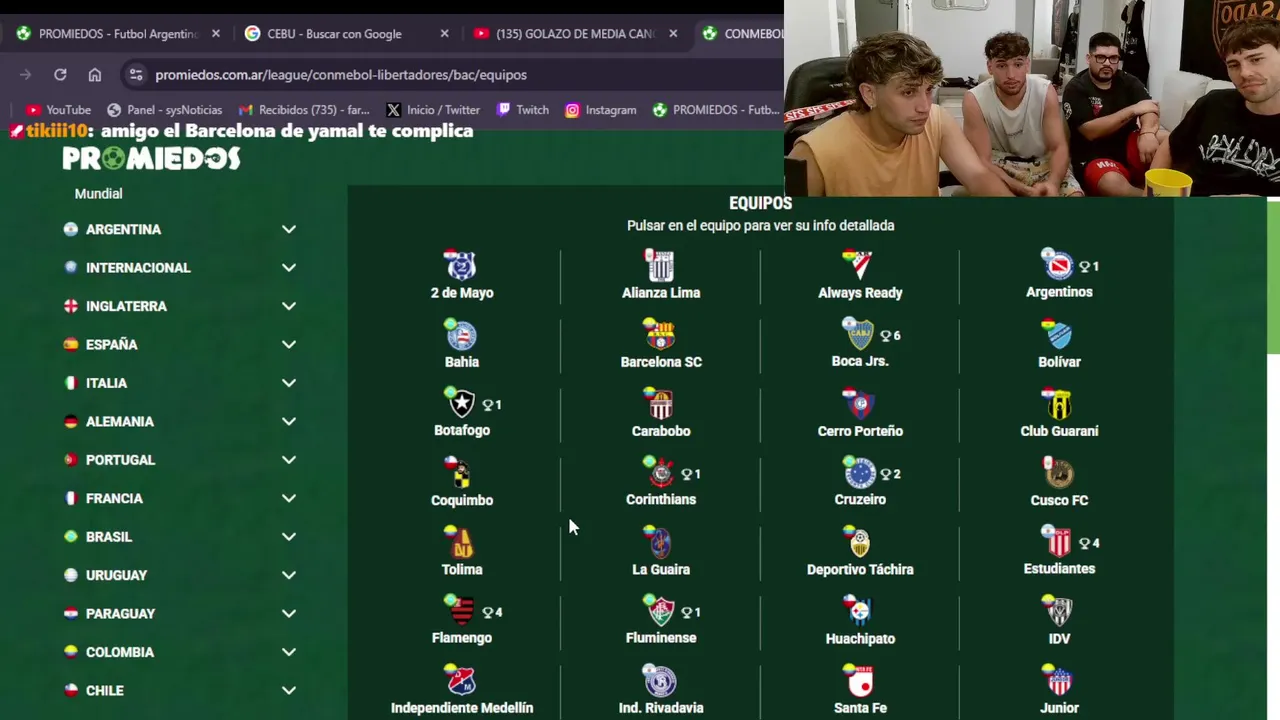Expand the ALEMANIA section chevron

click(x=289, y=421)
